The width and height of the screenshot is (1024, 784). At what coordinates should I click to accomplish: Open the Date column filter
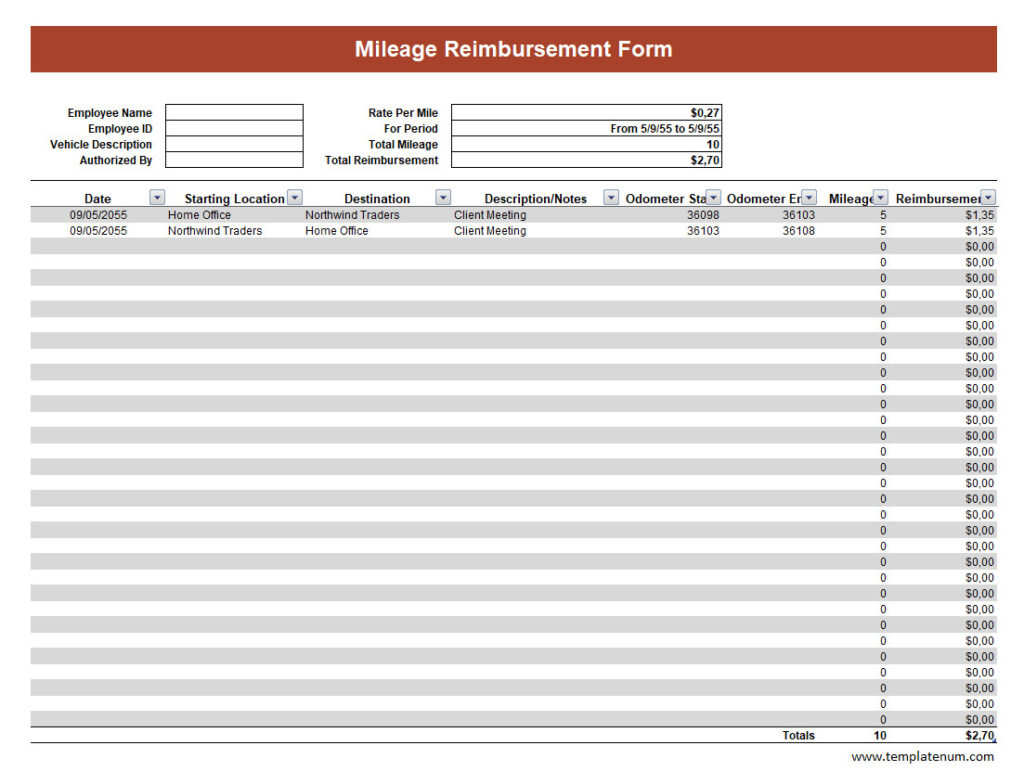coord(157,197)
